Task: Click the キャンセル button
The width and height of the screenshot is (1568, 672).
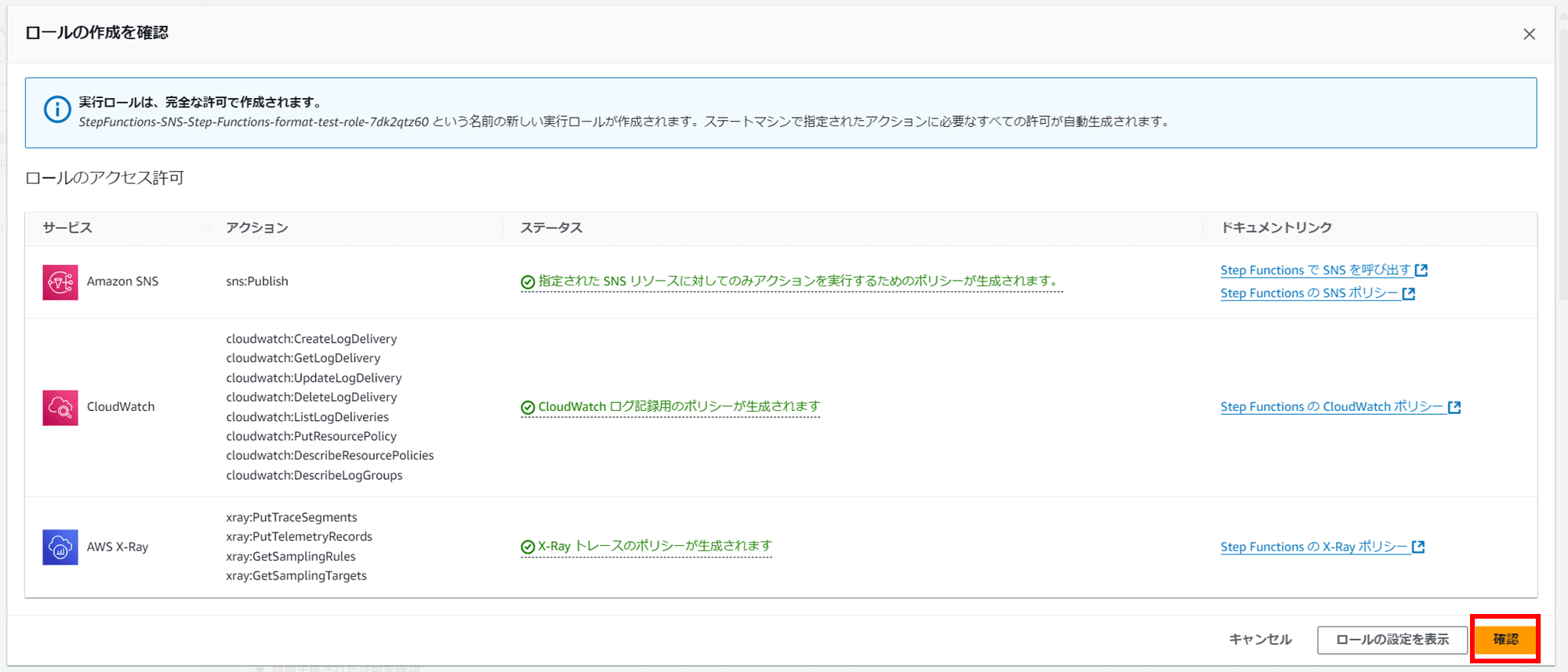Action: [1260, 640]
